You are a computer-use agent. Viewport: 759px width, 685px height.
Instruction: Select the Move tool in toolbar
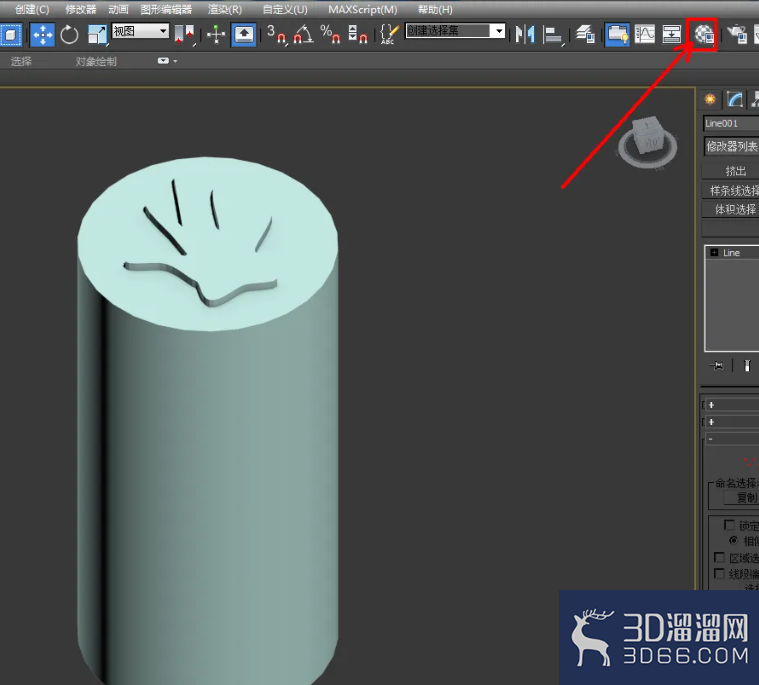click(43, 35)
